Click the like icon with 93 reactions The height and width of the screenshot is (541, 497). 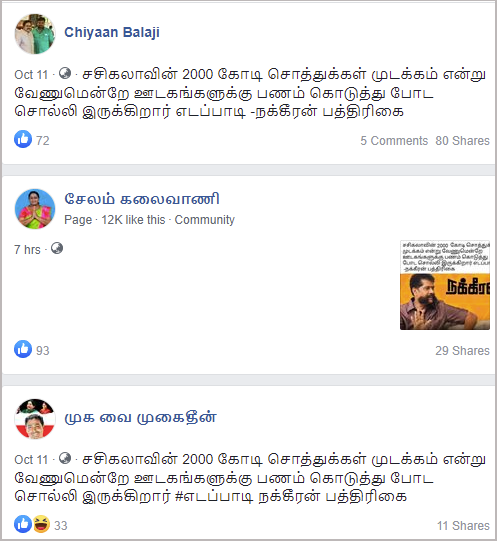click(23, 349)
